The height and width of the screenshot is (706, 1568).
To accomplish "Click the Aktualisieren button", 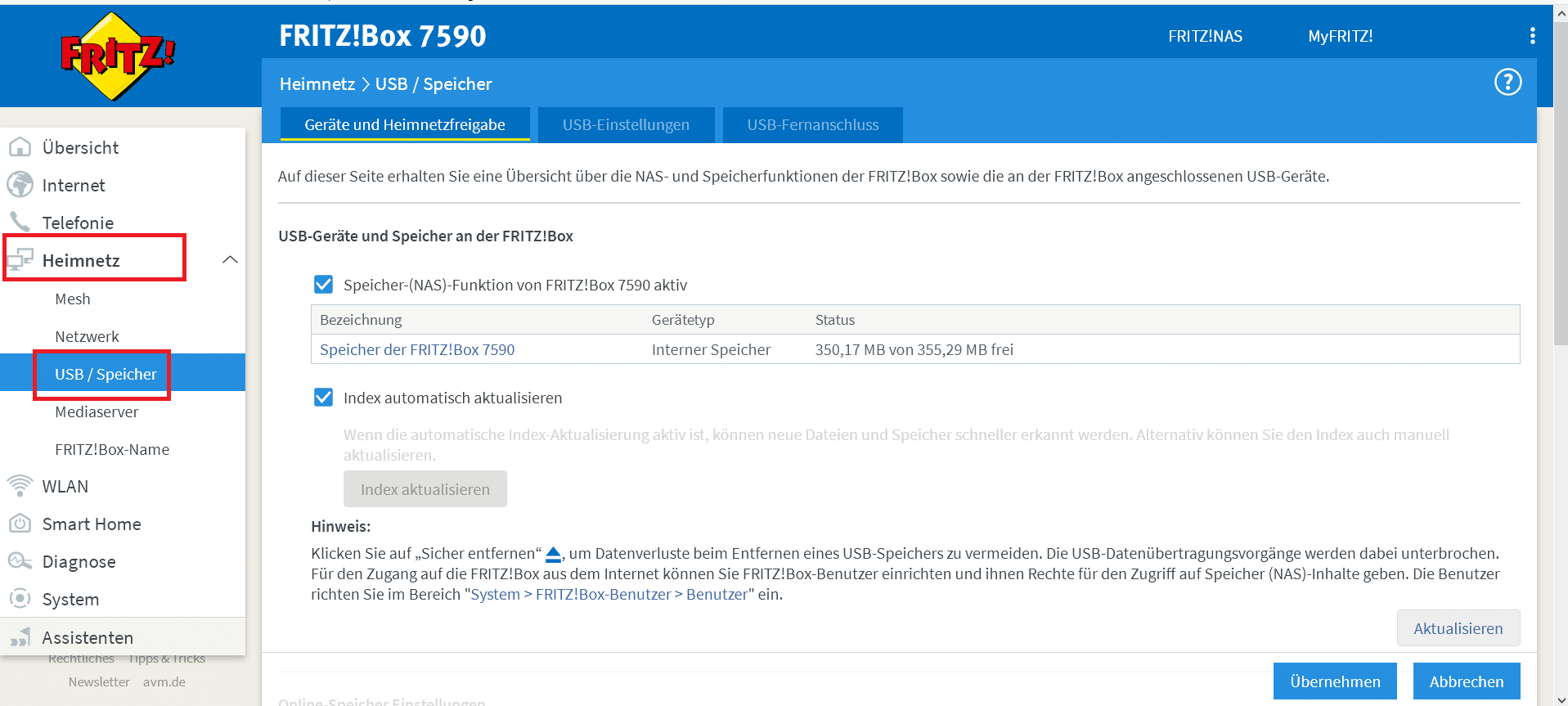I will (x=1458, y=628).
